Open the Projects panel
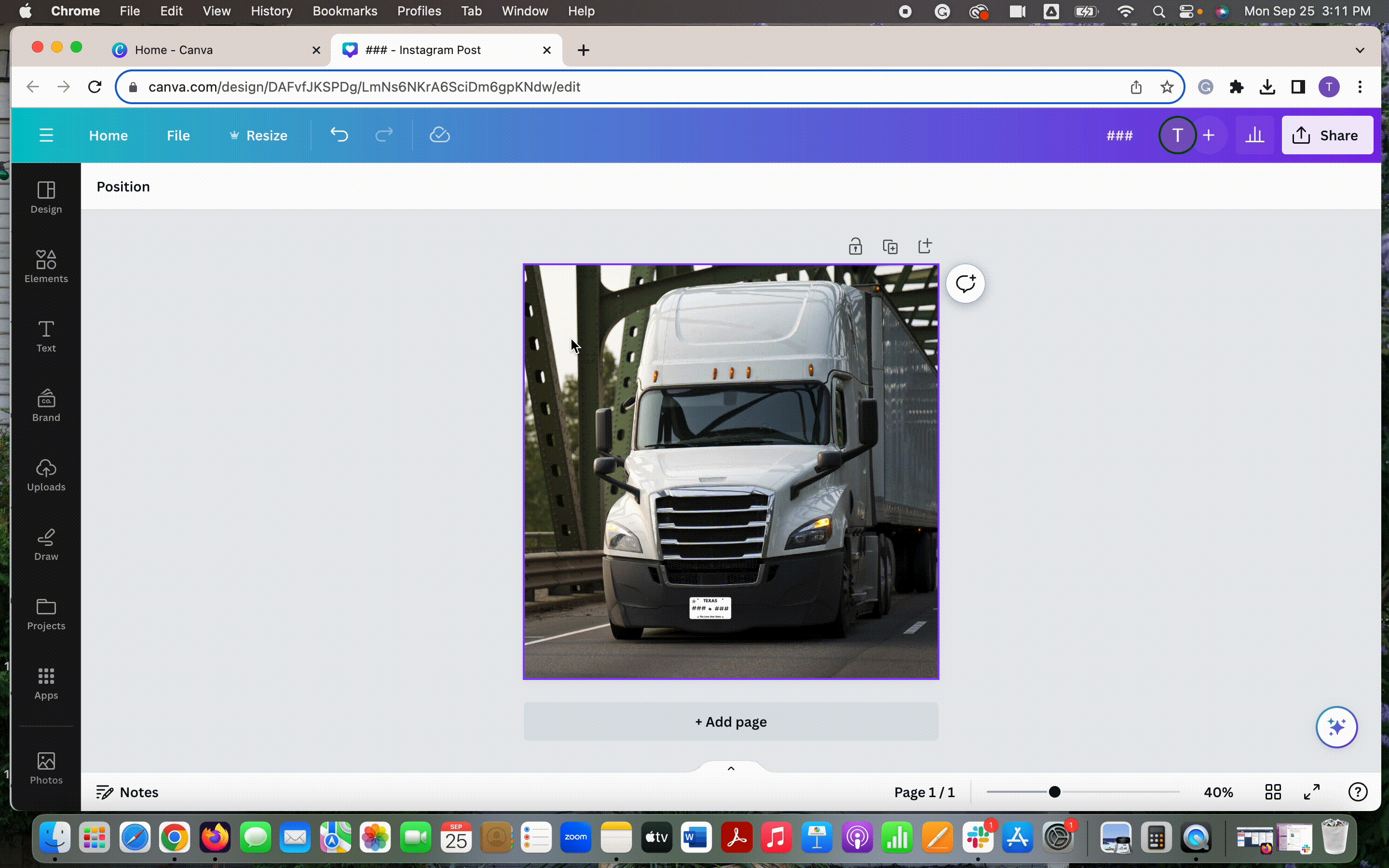The image size is (1389, 868). click(46, 614)
